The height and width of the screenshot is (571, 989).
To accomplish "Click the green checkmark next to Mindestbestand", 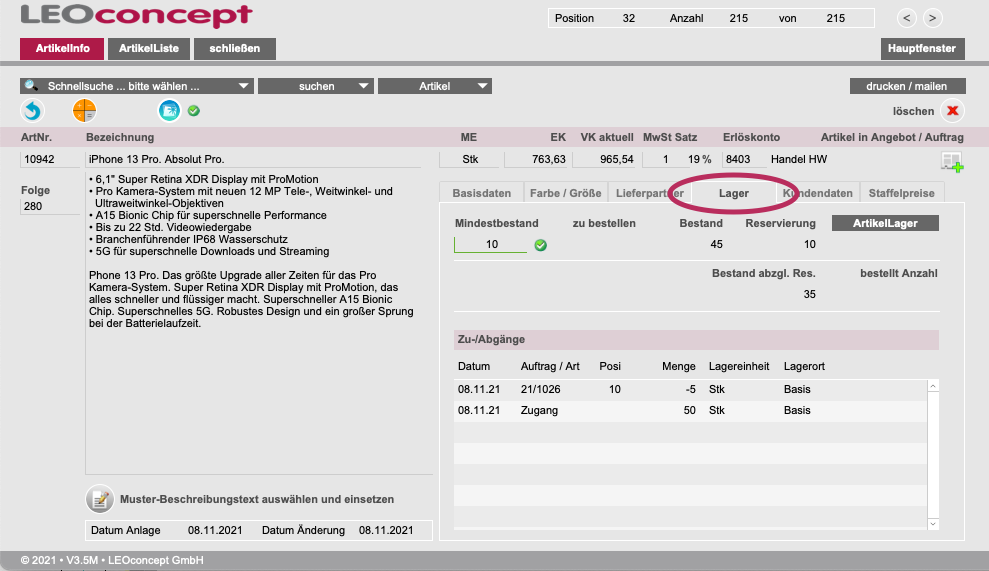I will (x=541, y=245).
